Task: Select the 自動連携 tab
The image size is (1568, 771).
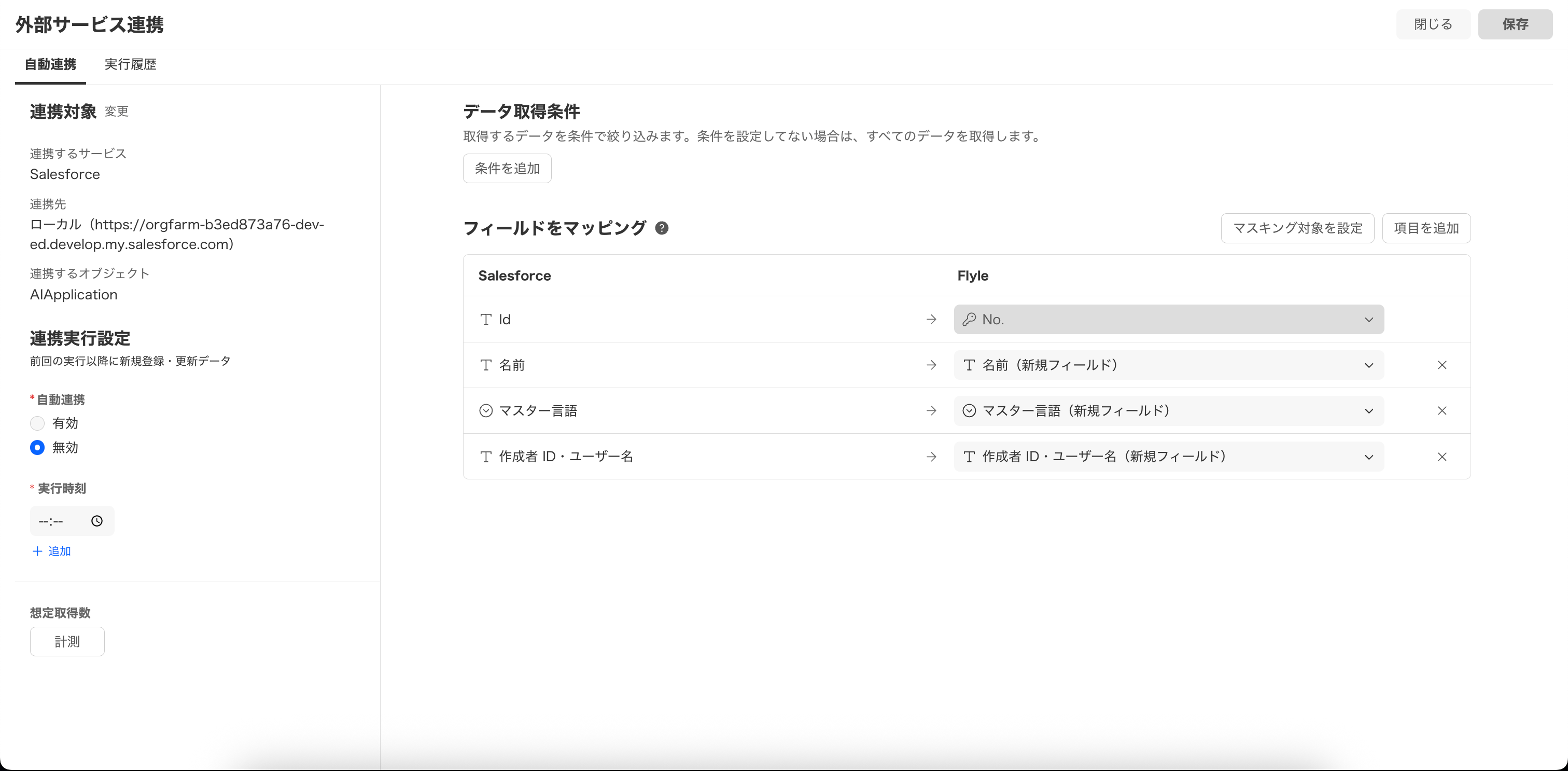Action: point(50,64)
